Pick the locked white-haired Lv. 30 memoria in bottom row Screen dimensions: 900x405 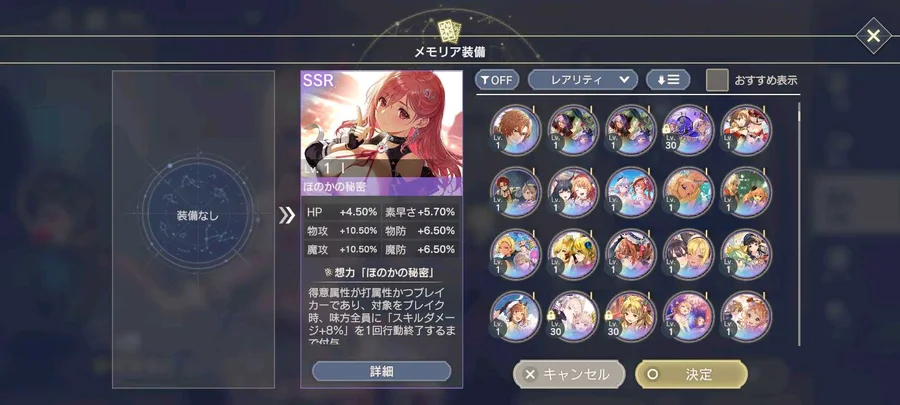573,316
